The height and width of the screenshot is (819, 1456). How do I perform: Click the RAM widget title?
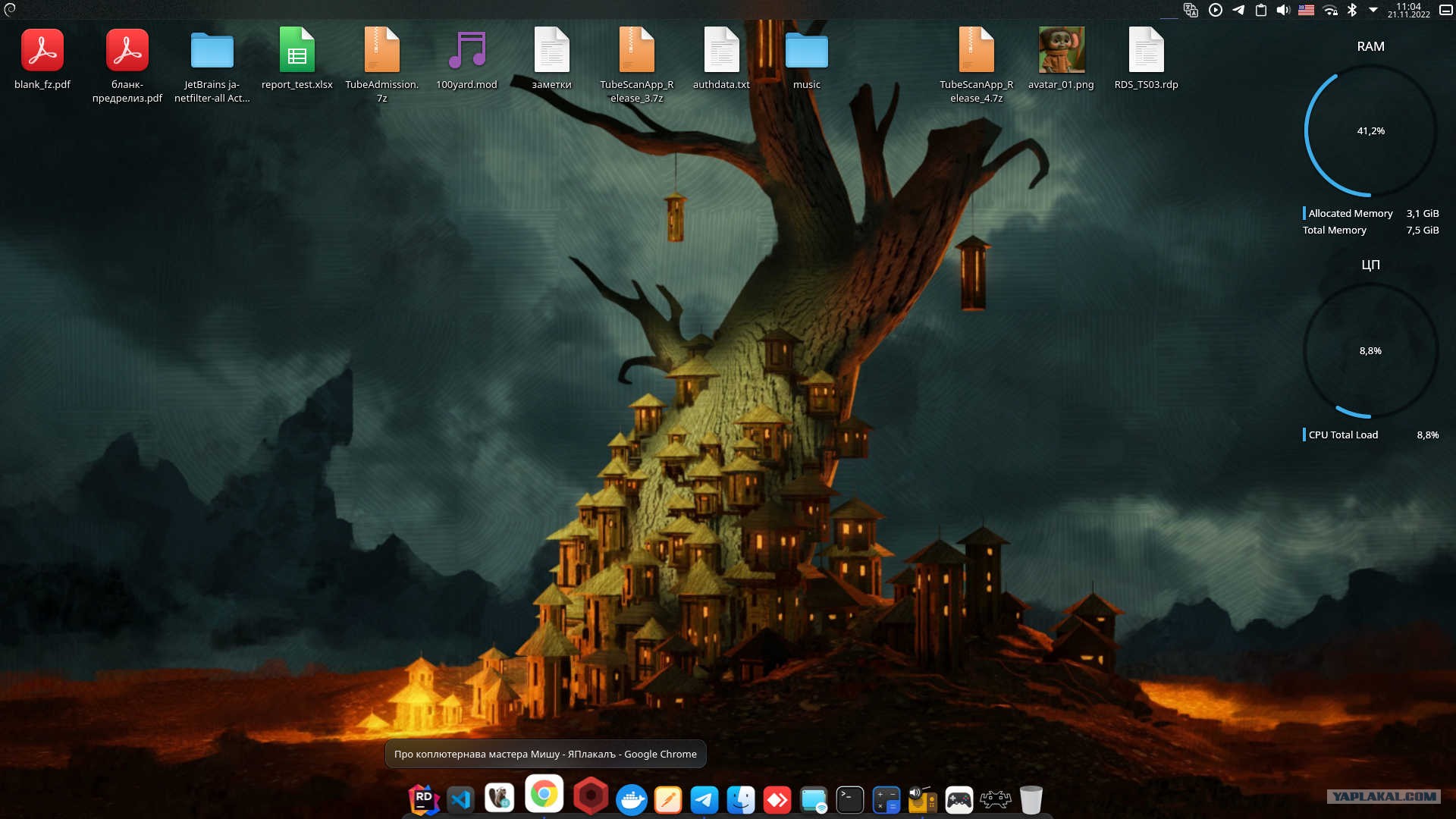pos(1371,47)
